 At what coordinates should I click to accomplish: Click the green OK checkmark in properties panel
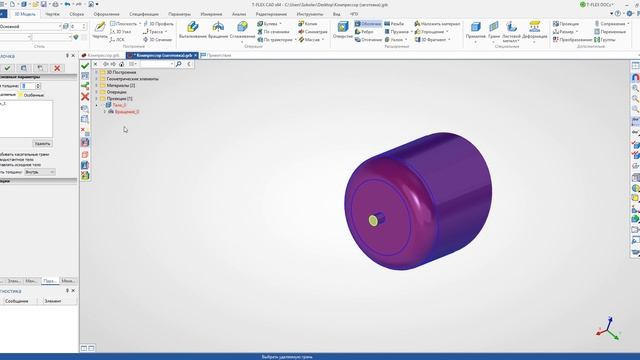click(x=7, y=68)
